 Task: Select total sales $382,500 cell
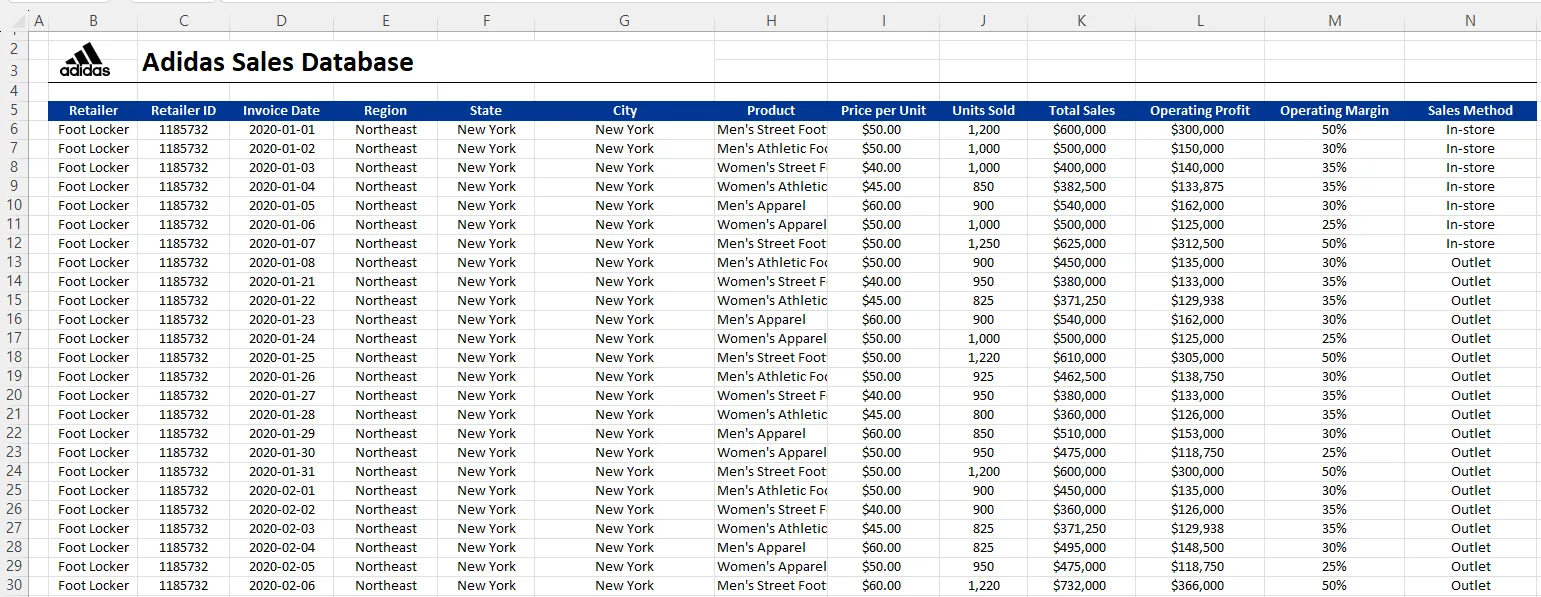pos(1081,187)
